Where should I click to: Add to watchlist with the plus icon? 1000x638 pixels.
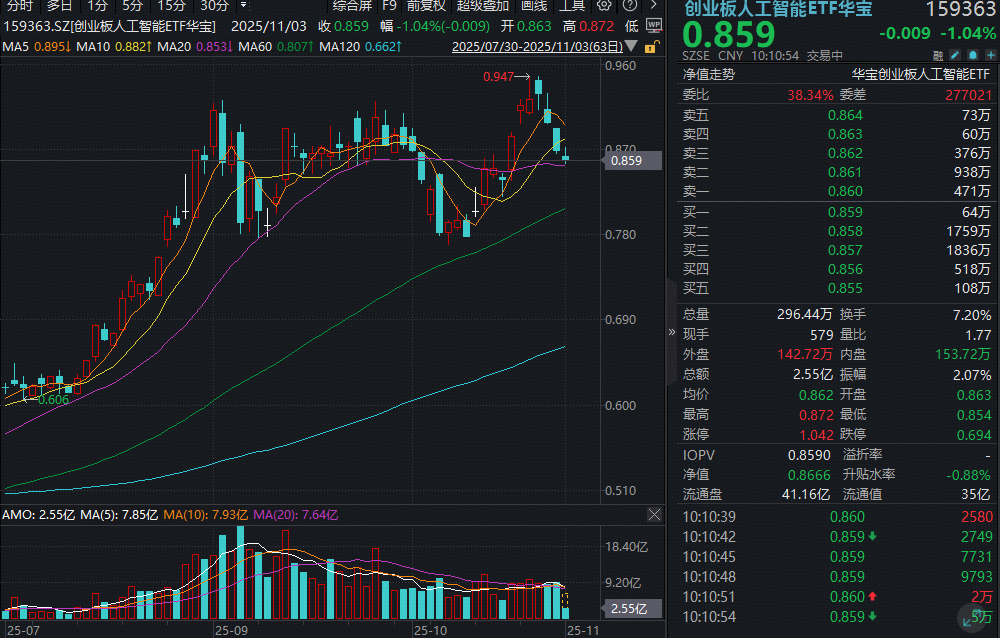point(989,56)
